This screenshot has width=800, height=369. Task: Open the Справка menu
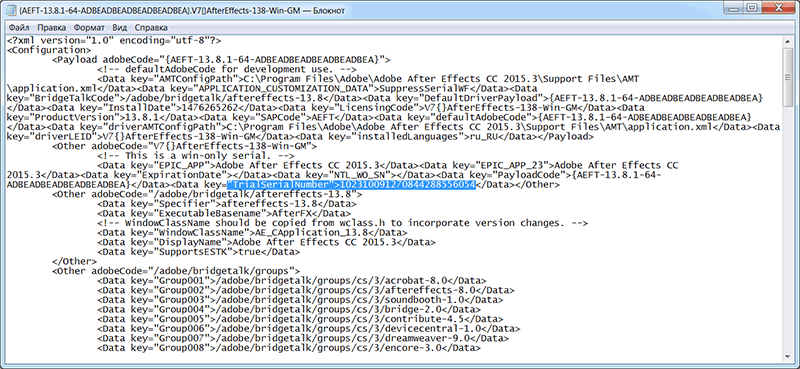[151, 27]
